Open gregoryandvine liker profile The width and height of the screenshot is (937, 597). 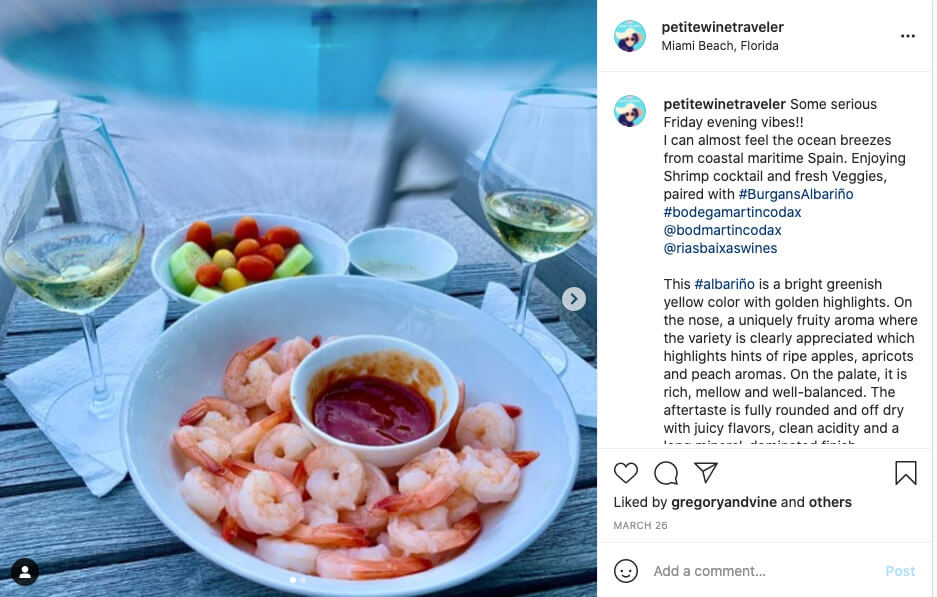tap(724, 502)
